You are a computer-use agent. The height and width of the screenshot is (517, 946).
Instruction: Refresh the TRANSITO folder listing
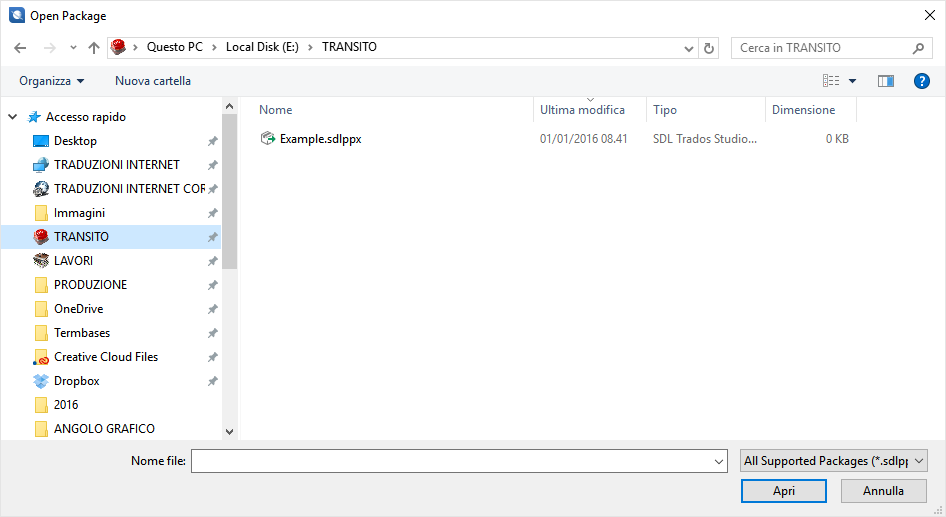[x=709, y=48]
